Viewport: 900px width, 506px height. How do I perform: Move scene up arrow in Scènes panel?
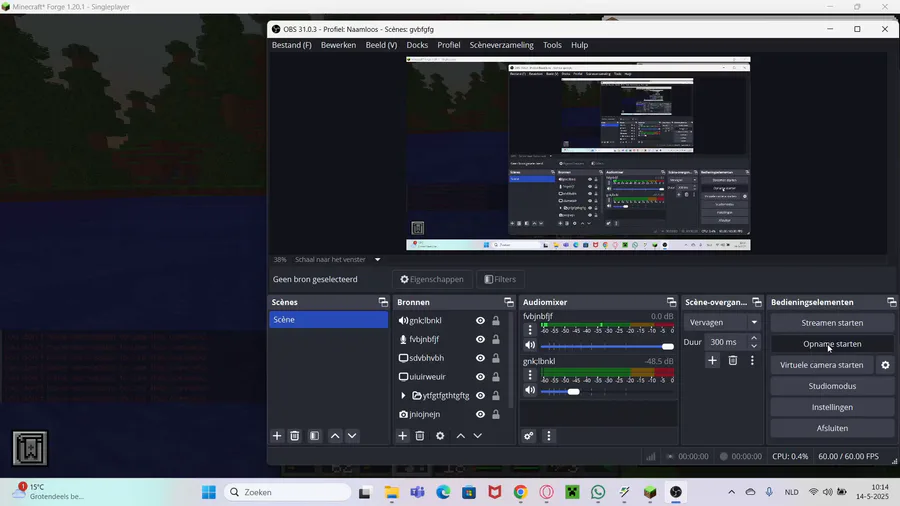335,436
